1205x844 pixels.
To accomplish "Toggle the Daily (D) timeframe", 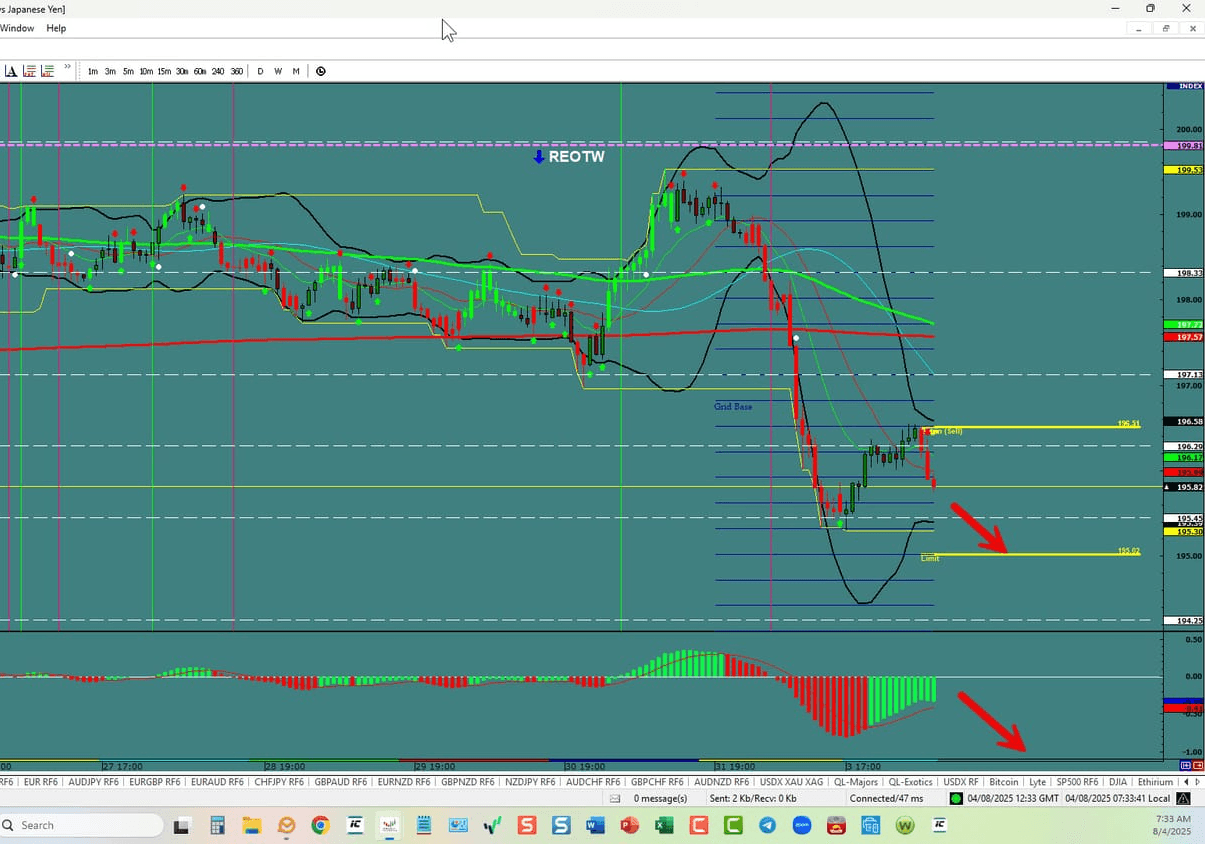I will coord(260,71).
